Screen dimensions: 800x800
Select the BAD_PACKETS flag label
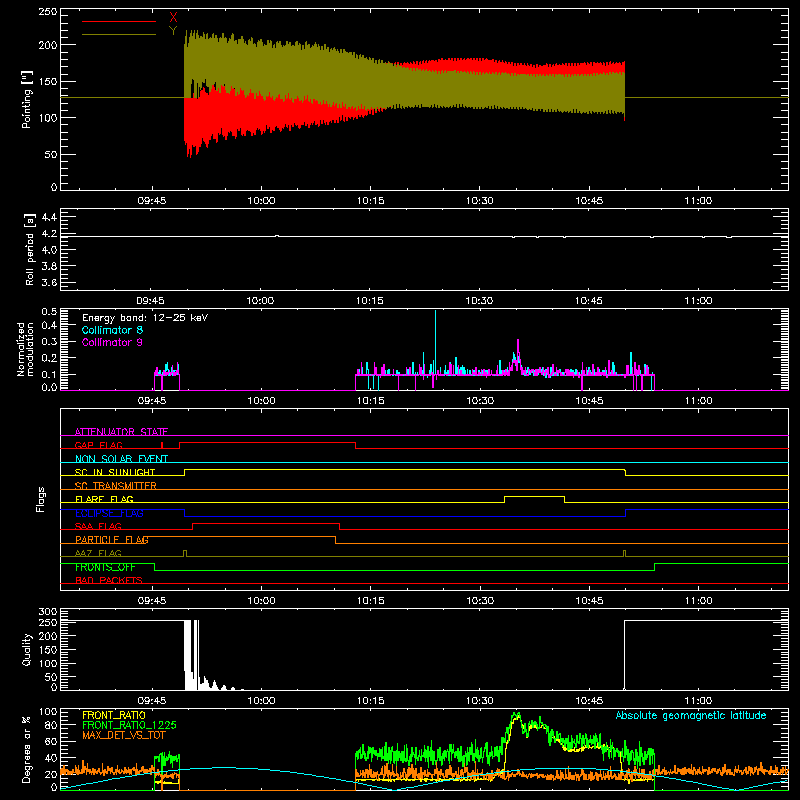coord(109,580)
